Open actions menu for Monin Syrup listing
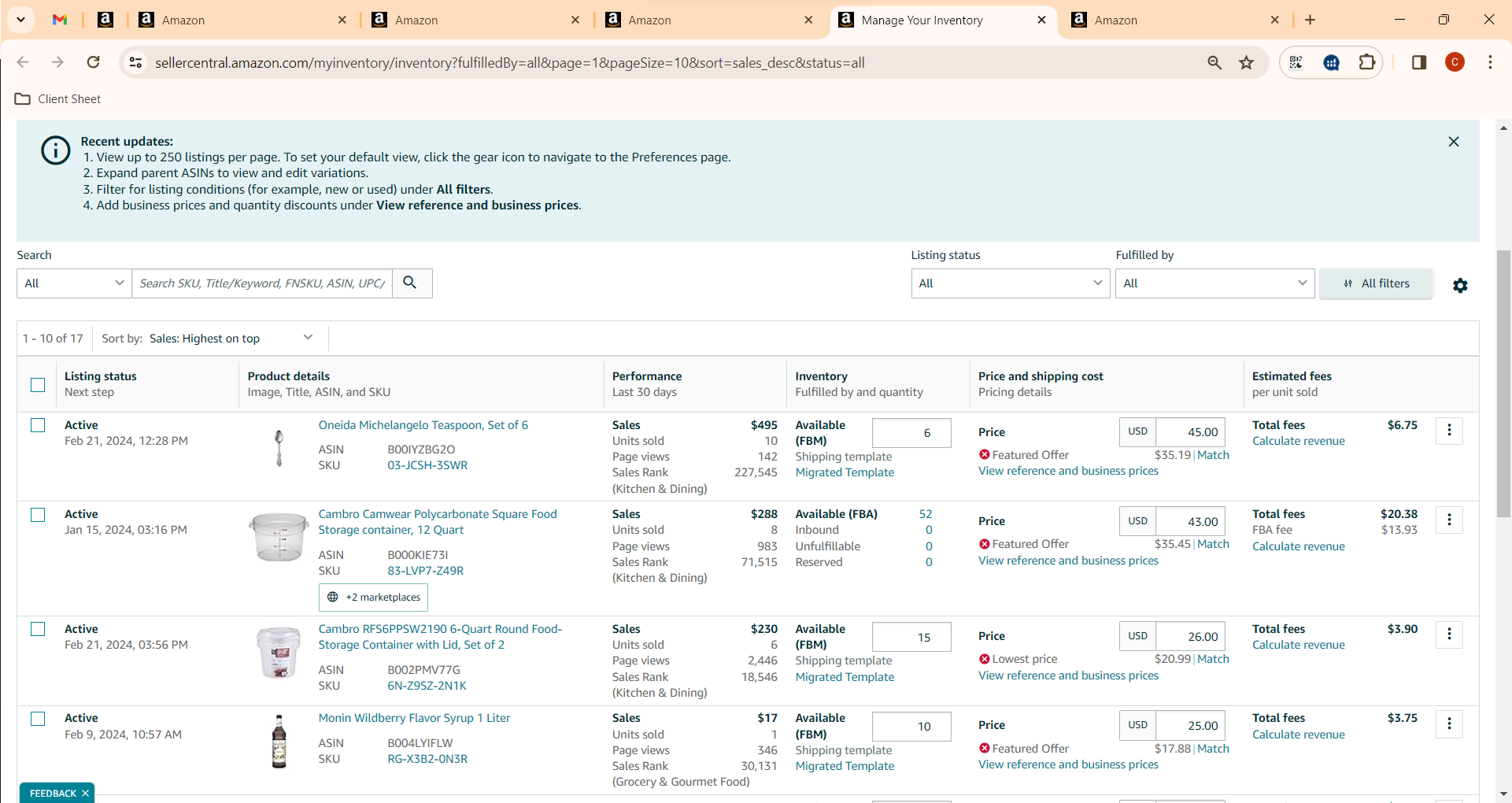This screenshot has width=1512, height=803. [1449, 723]
